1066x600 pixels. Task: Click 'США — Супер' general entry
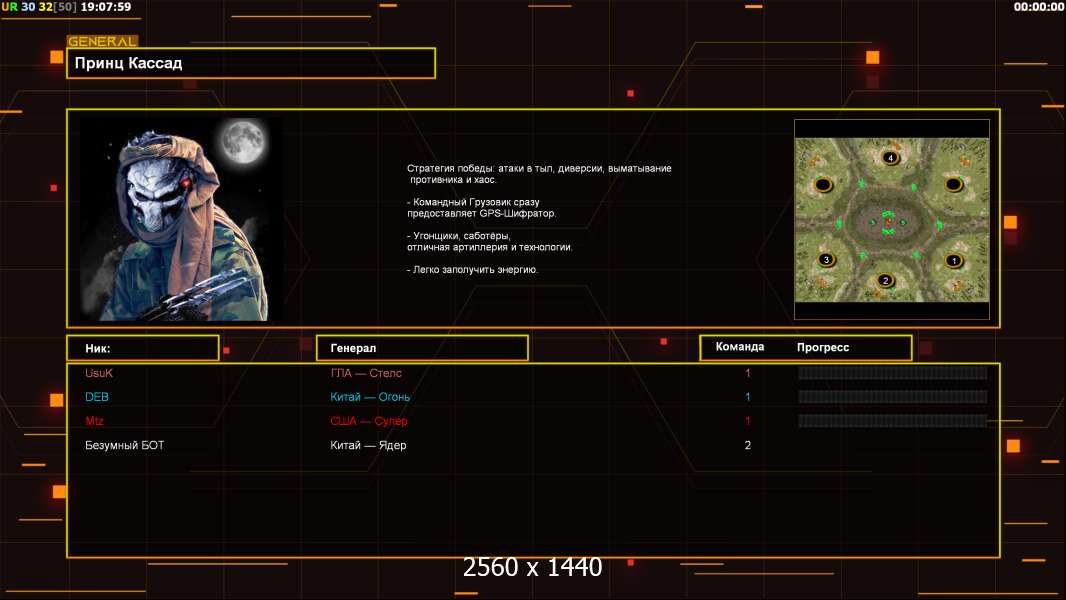coord(368,421)
